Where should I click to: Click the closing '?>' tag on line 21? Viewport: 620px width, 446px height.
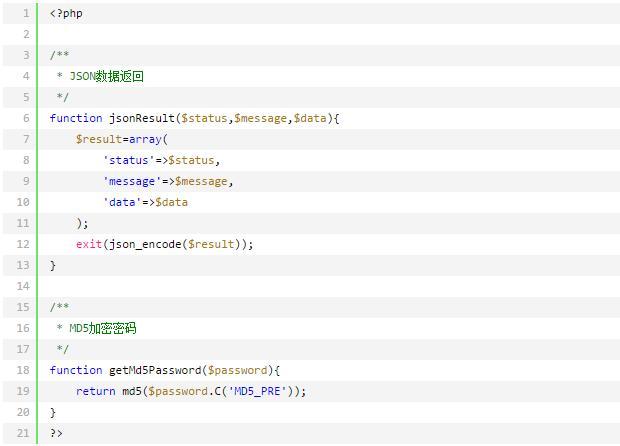(56, 433)
